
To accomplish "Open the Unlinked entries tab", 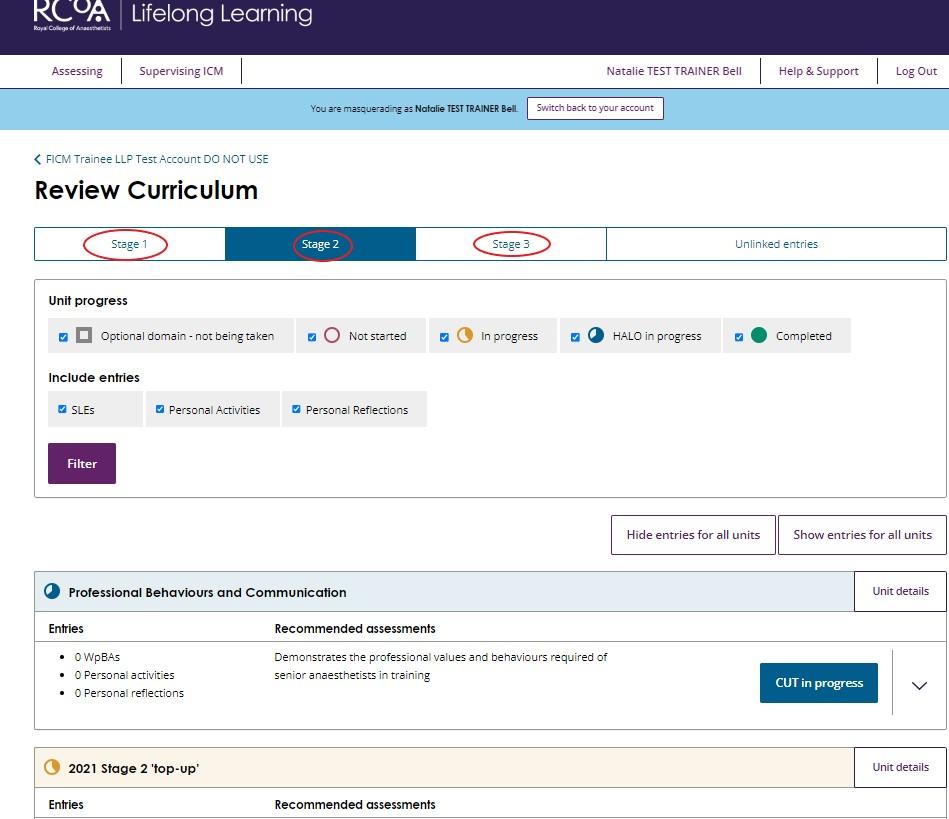I will (x=776, y=244).
